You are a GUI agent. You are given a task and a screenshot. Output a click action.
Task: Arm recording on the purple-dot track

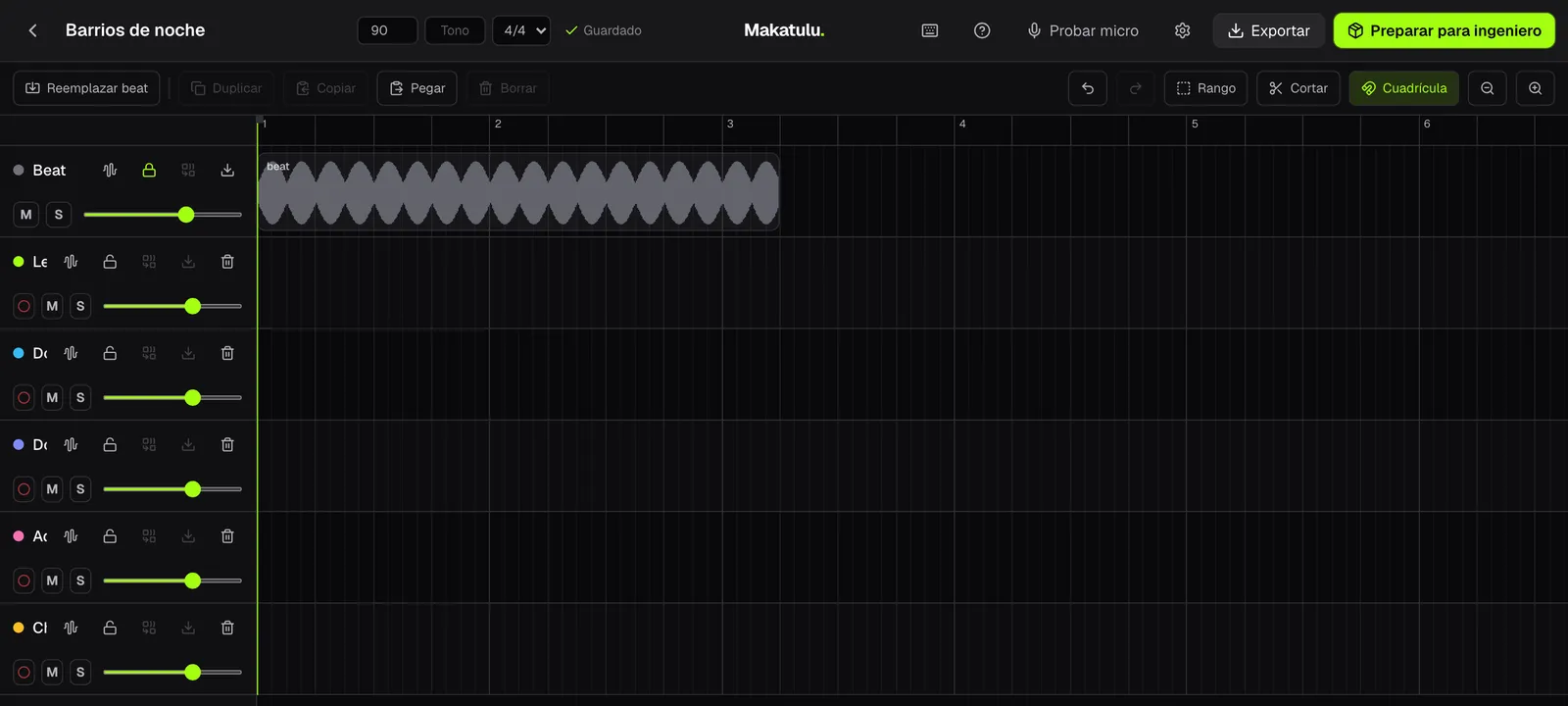pyautogui.click(x=24, y=489)
